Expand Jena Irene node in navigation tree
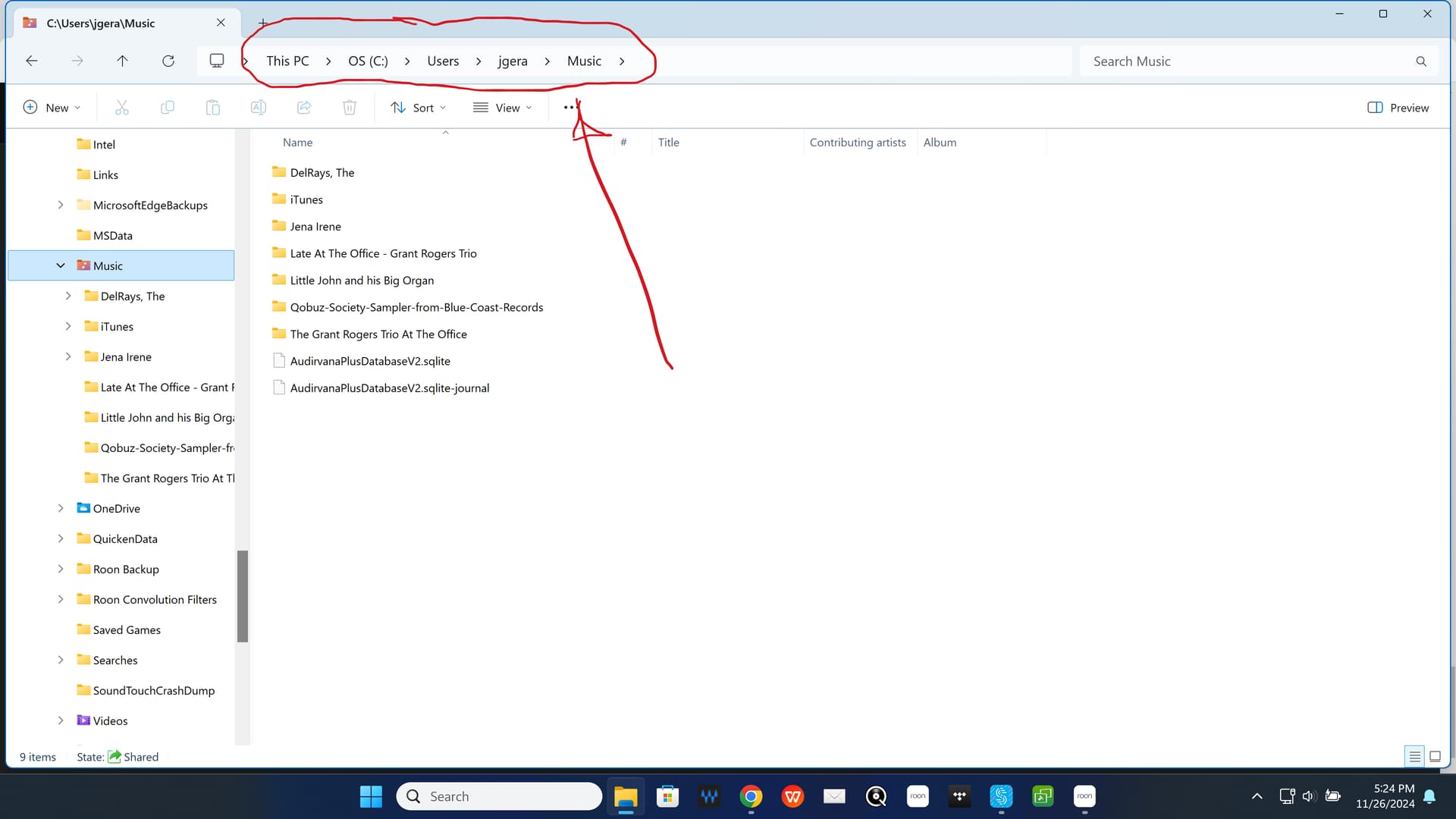1456x819 pixels. pos(68,356)
